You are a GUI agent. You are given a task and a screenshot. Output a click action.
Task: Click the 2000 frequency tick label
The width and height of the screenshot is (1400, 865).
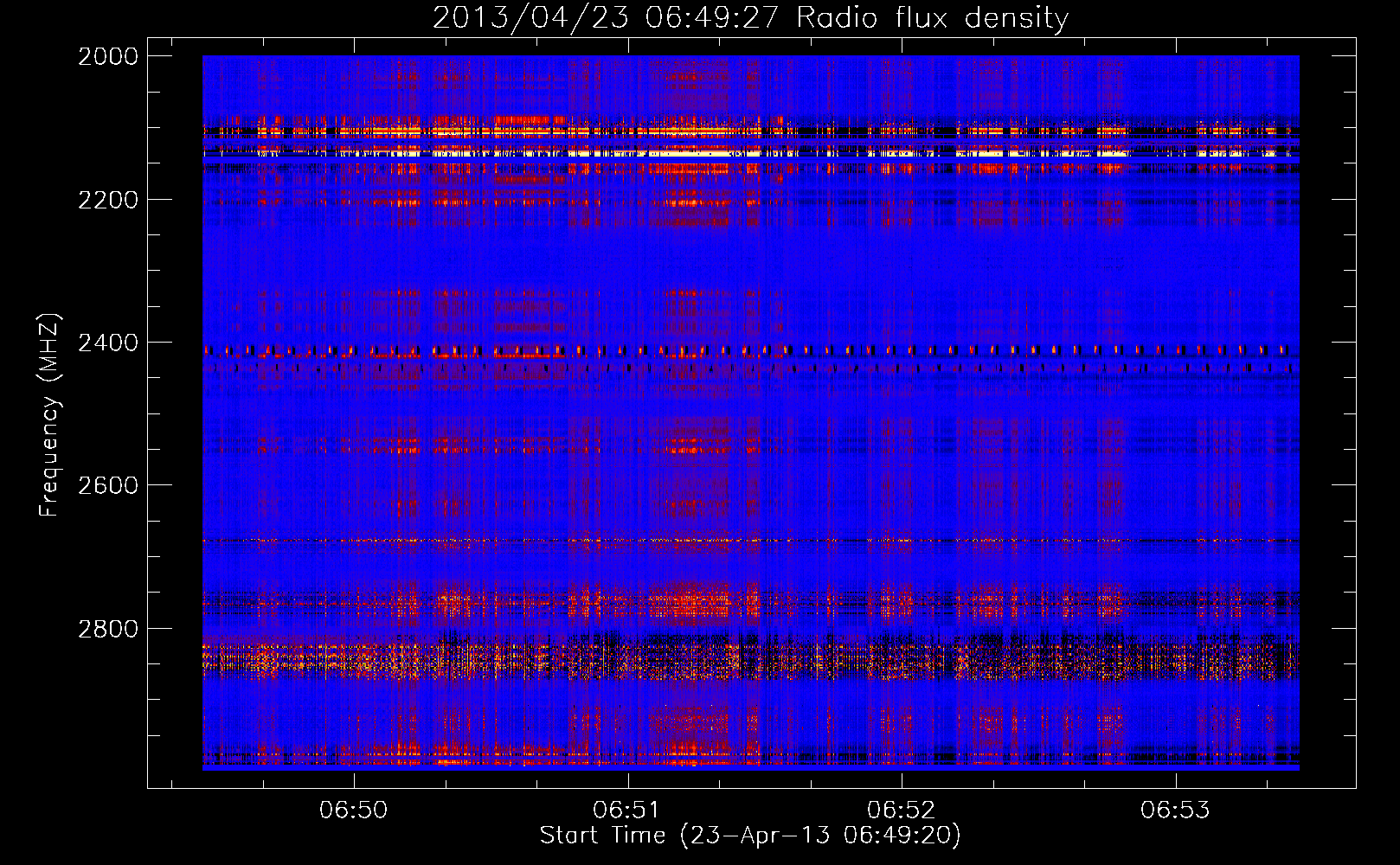(x=108, y=56)
